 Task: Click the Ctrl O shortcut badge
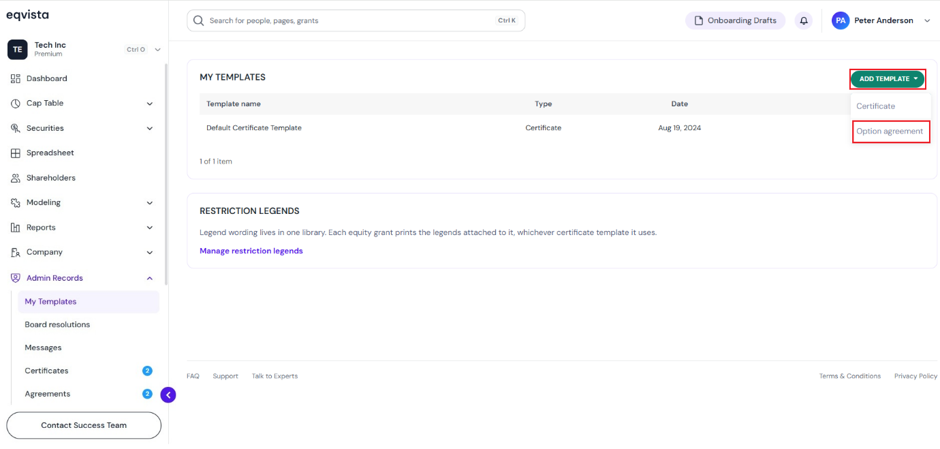[135, 50]
